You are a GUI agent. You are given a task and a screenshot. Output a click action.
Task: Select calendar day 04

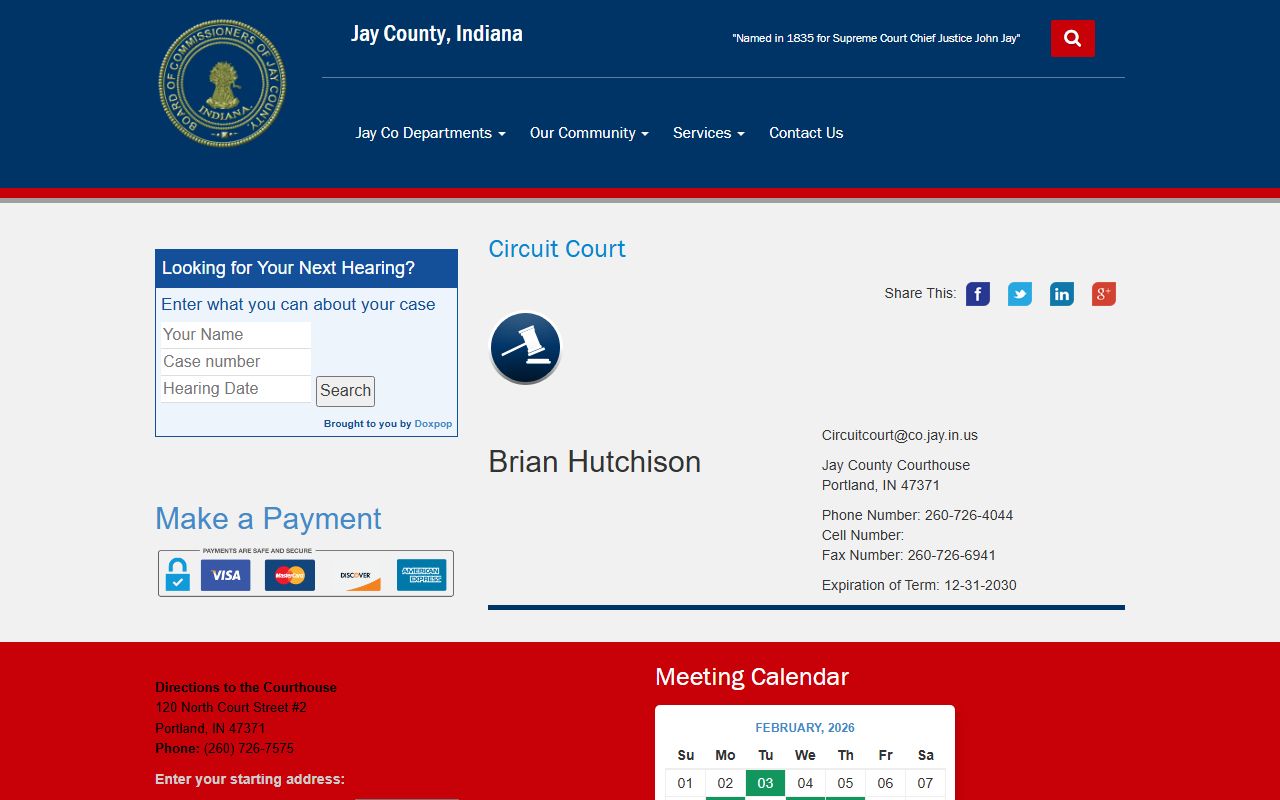pyautogui.click(x=805, y=783)
